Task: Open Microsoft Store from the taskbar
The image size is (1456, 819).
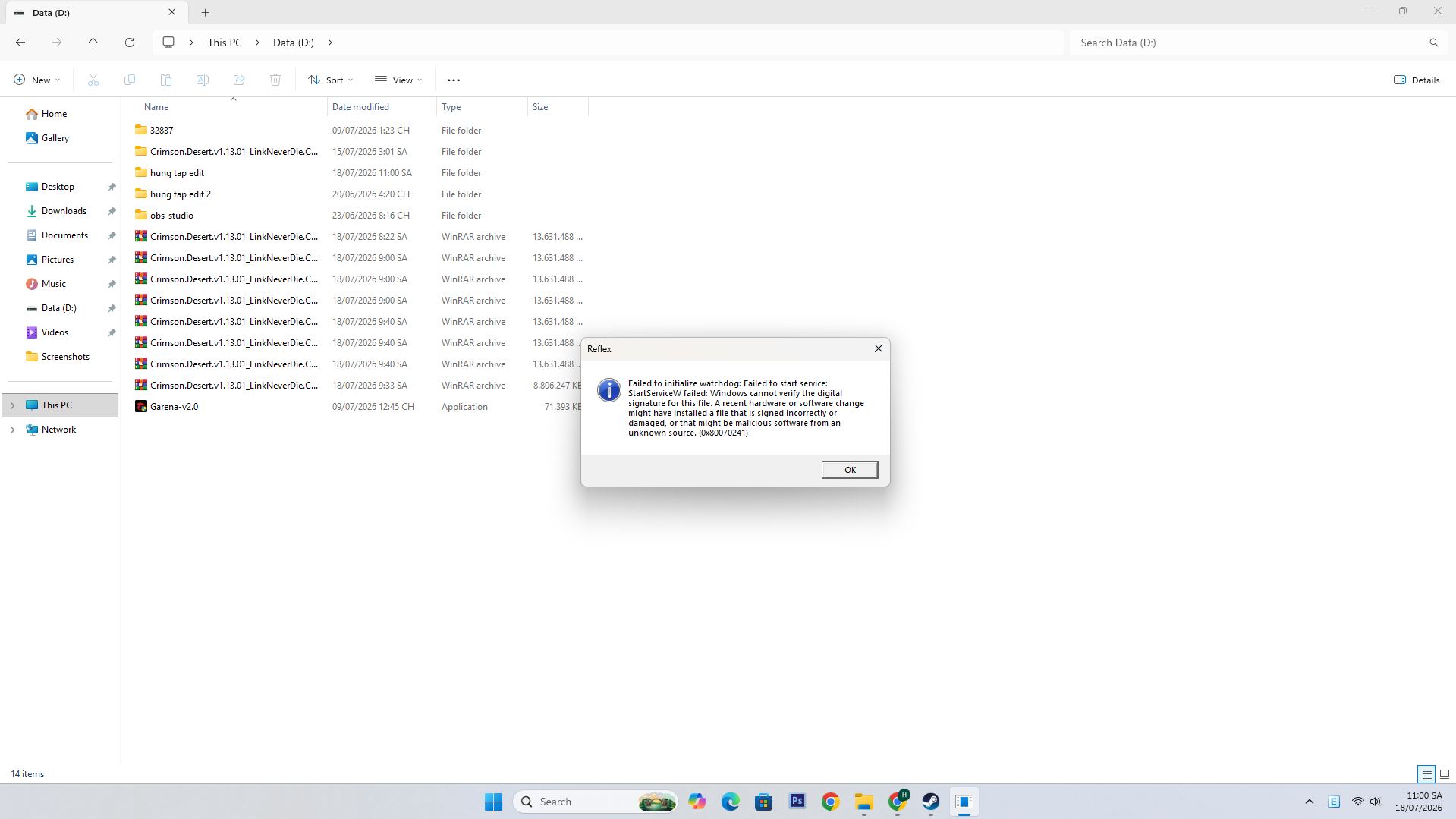Action: (x=764, y=802)
